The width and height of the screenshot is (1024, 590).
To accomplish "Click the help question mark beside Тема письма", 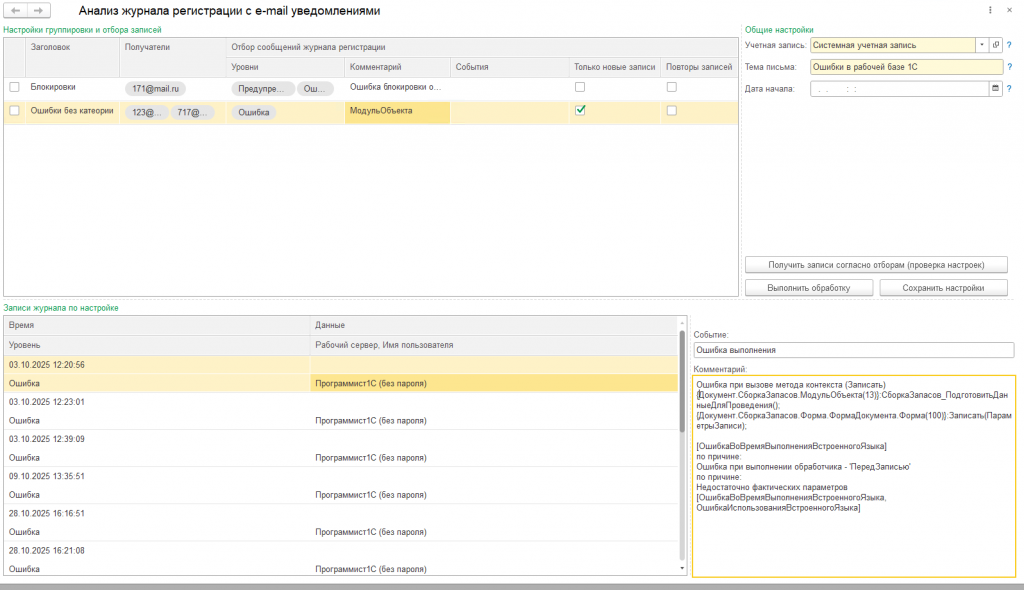I will point(1009,67).
